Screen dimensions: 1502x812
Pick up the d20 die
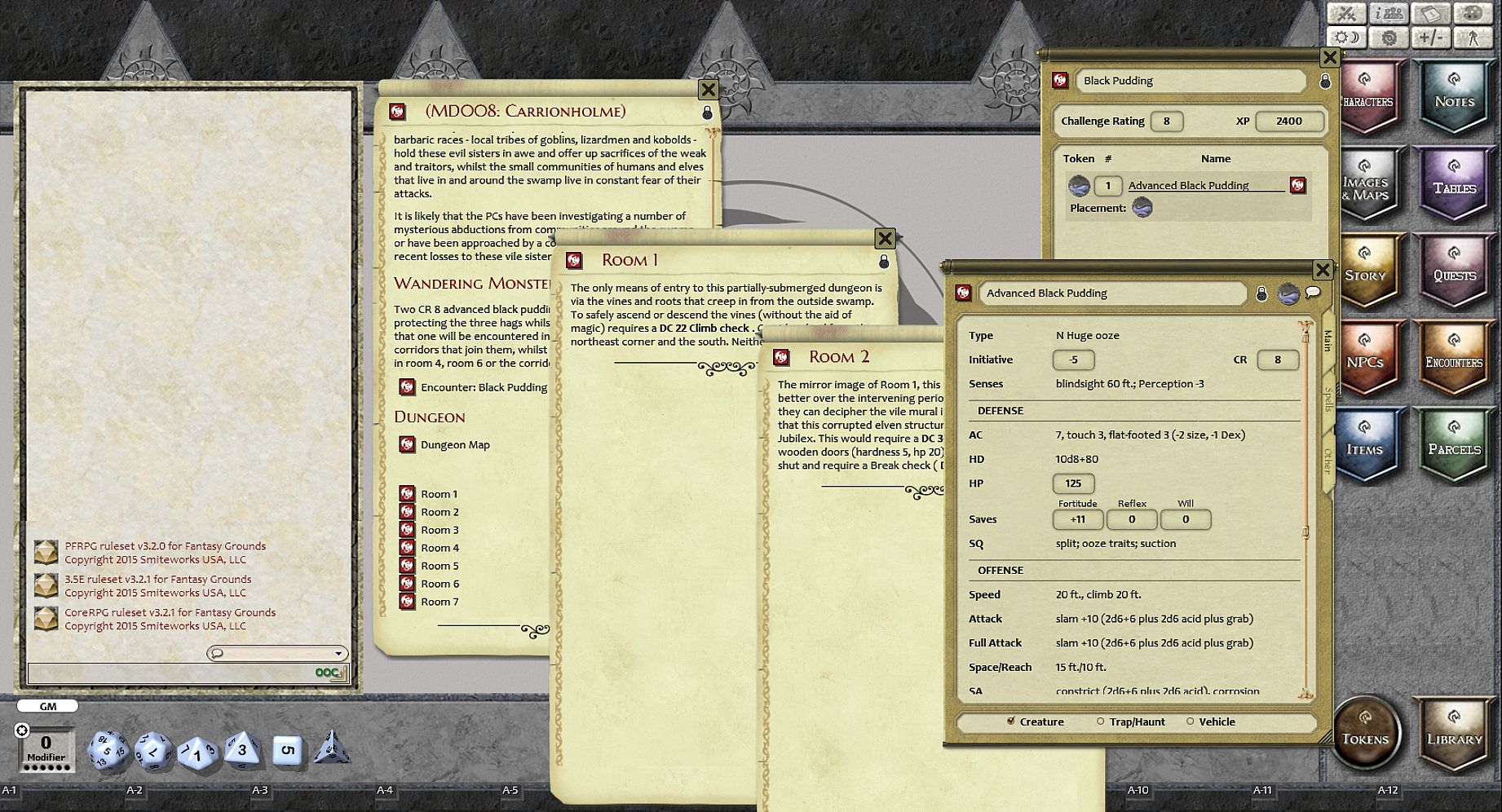(x=108, y=750)
